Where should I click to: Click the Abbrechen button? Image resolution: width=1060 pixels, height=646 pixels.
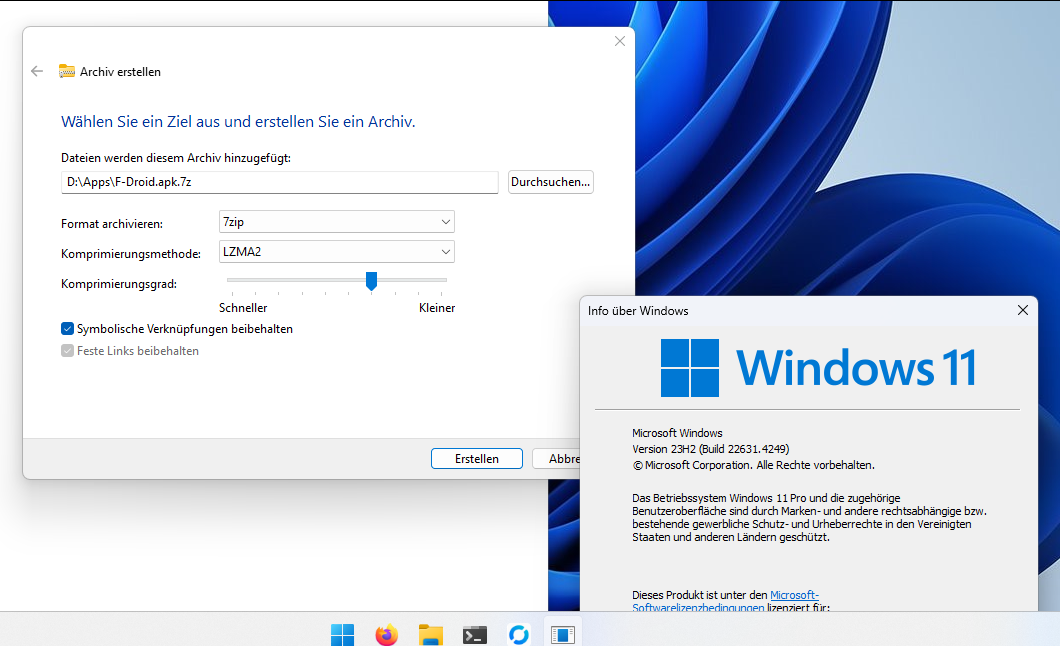point(556,458)
